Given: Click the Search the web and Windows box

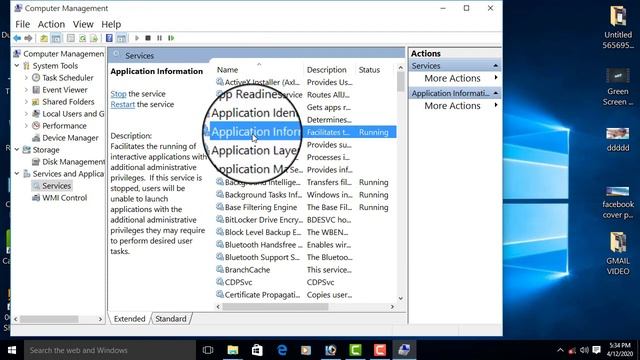Looking at the screenshot, I should tap(110, 350).
